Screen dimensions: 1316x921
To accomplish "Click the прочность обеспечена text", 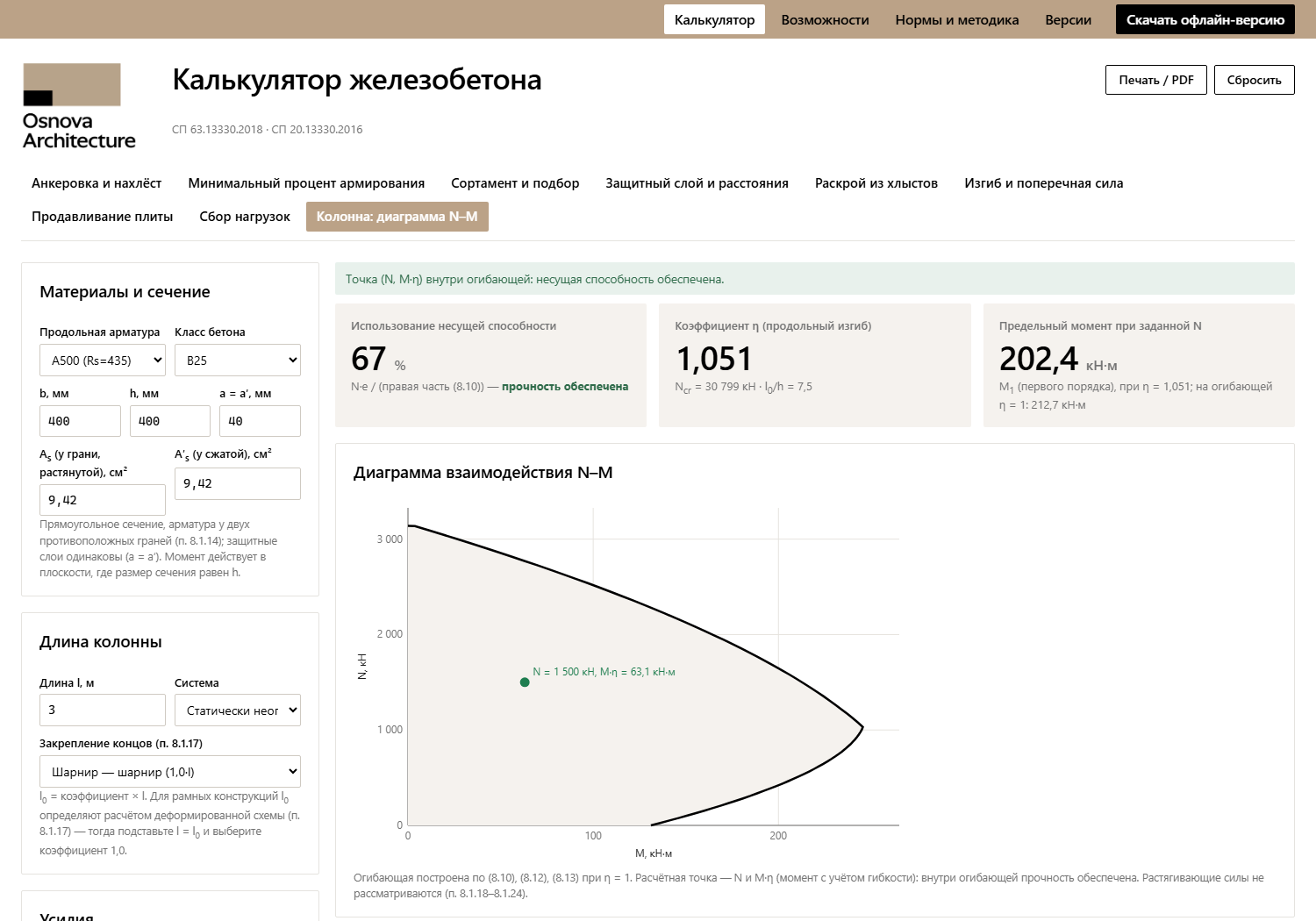I will pyautogui.click(x=565, y=387).
